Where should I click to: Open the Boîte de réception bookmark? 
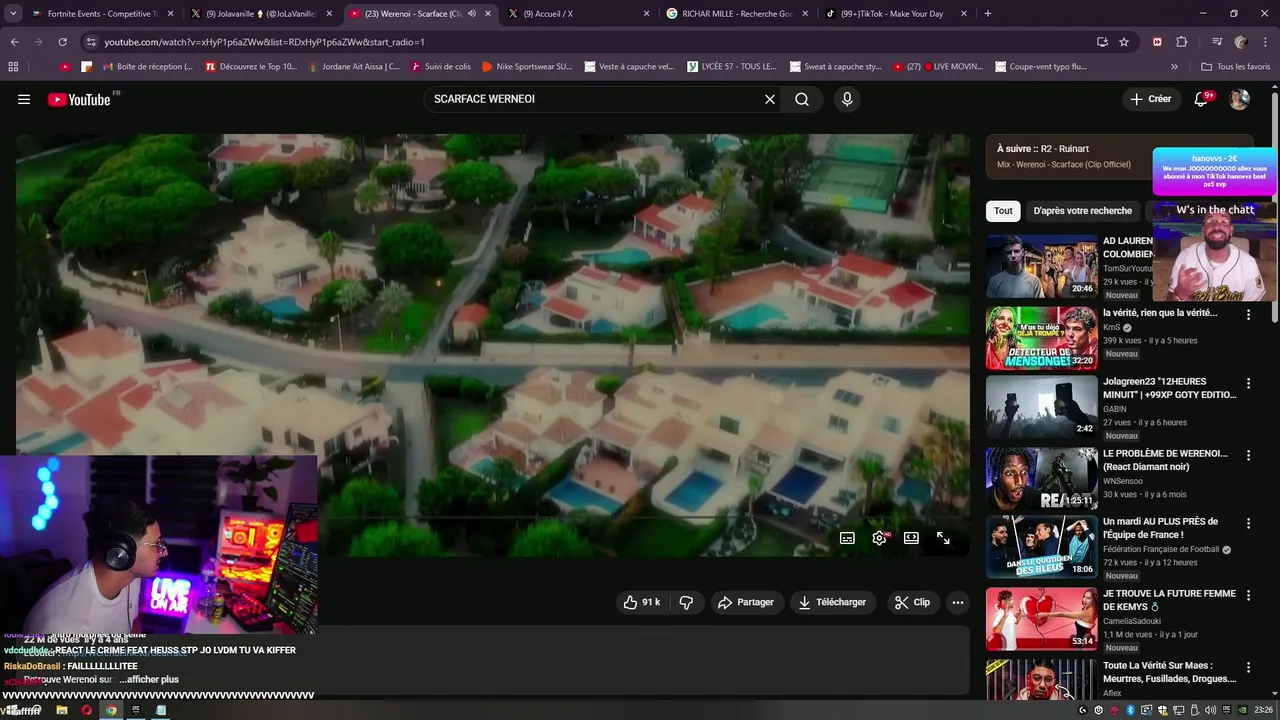click(x=146, y=67)
